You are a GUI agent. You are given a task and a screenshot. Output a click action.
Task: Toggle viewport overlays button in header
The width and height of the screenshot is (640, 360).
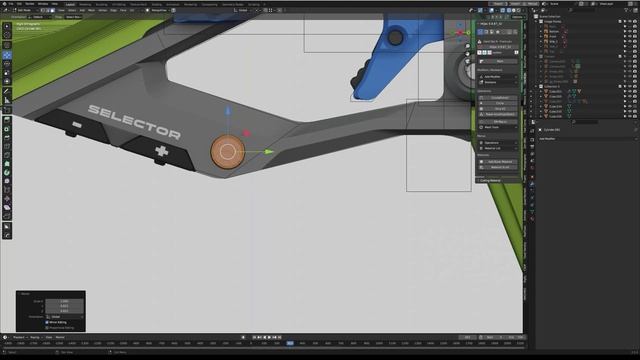point(491,10)
